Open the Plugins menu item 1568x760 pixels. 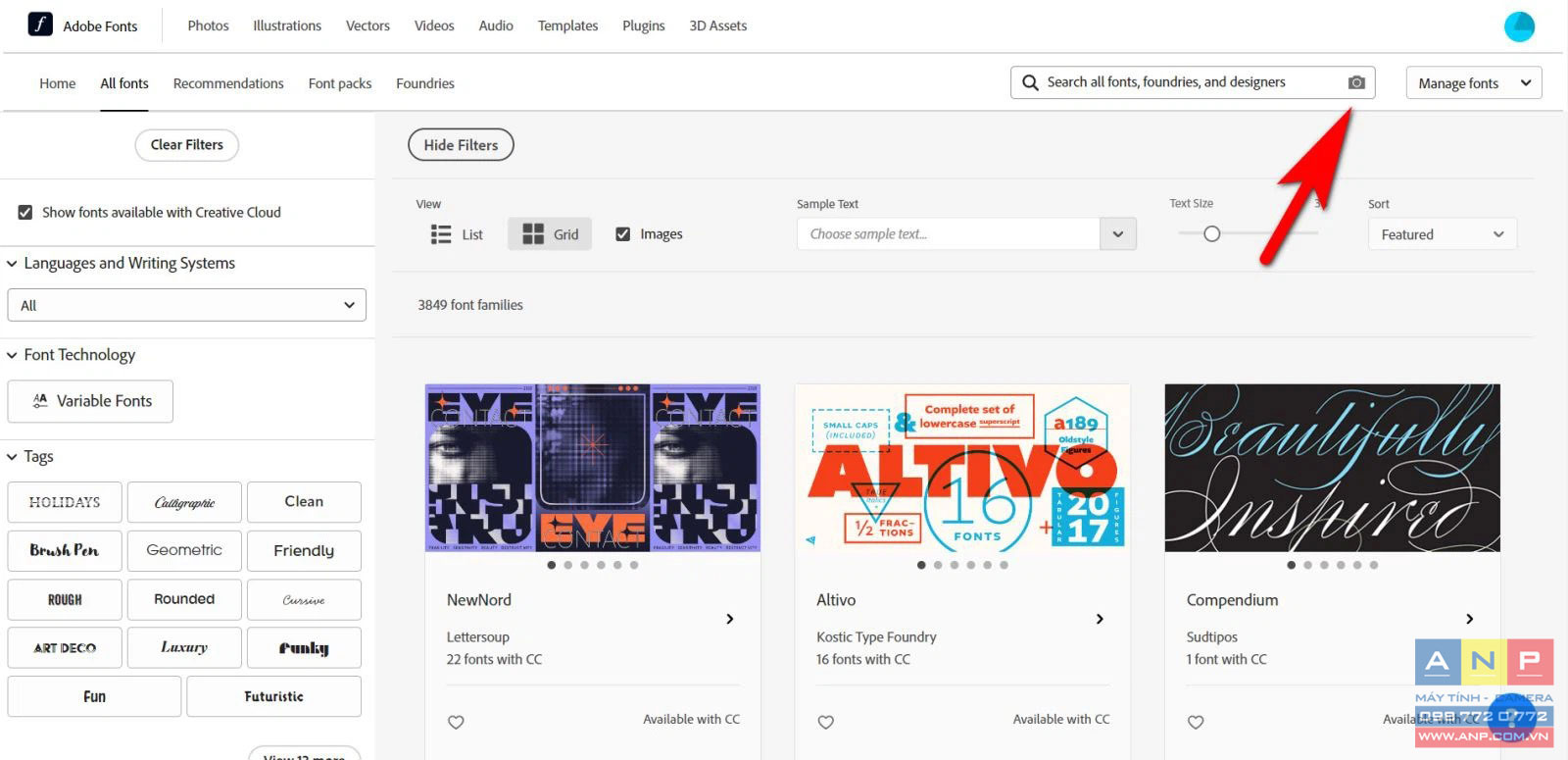(644, 25)
